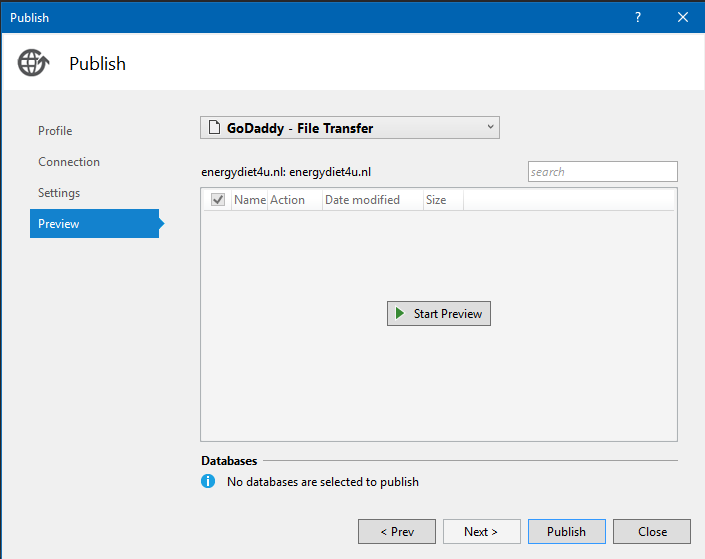
Task: Sort by the Name column header
Action: pos(250,200)
